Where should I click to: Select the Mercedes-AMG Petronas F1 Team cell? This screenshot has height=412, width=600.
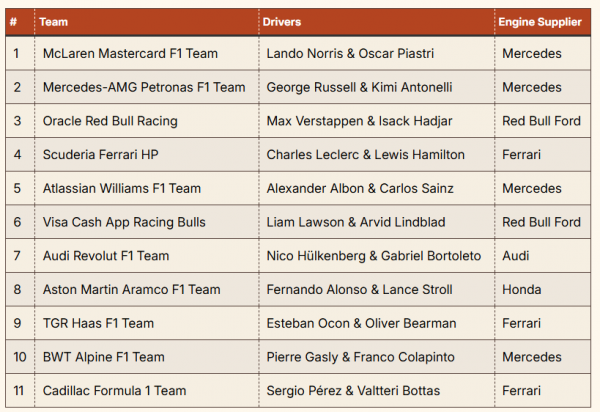click(x=144, y=88)
